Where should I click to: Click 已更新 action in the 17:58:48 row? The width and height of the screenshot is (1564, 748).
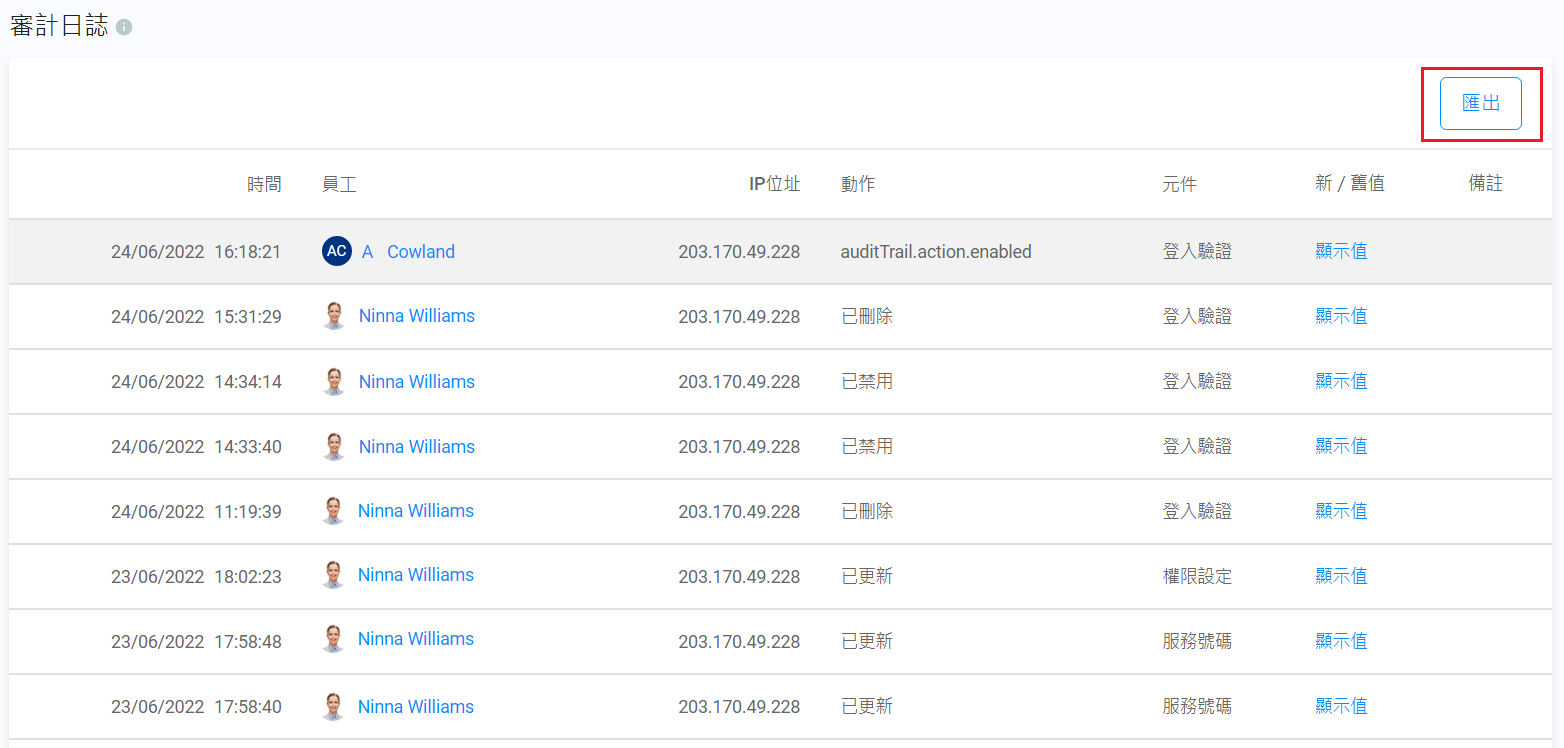pyautogui.click(x=867, y=642)
